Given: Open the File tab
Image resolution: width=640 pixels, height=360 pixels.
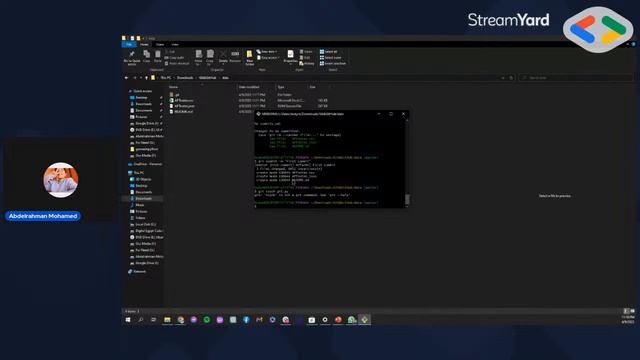Looking at the screenshot, I should [x=129, y=44].
